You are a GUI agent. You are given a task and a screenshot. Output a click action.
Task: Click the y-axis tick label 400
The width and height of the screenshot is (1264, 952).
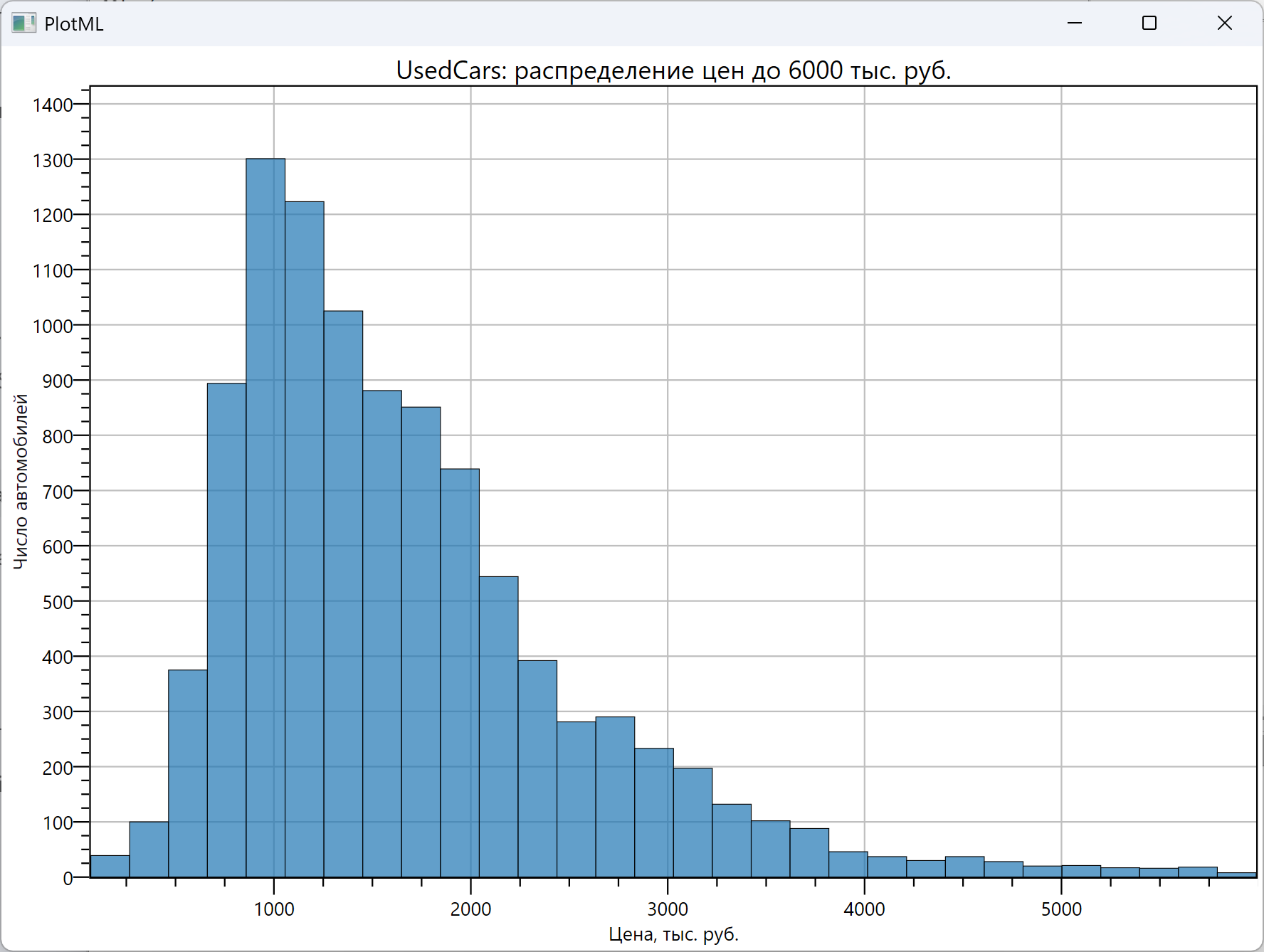pos(58,657)
